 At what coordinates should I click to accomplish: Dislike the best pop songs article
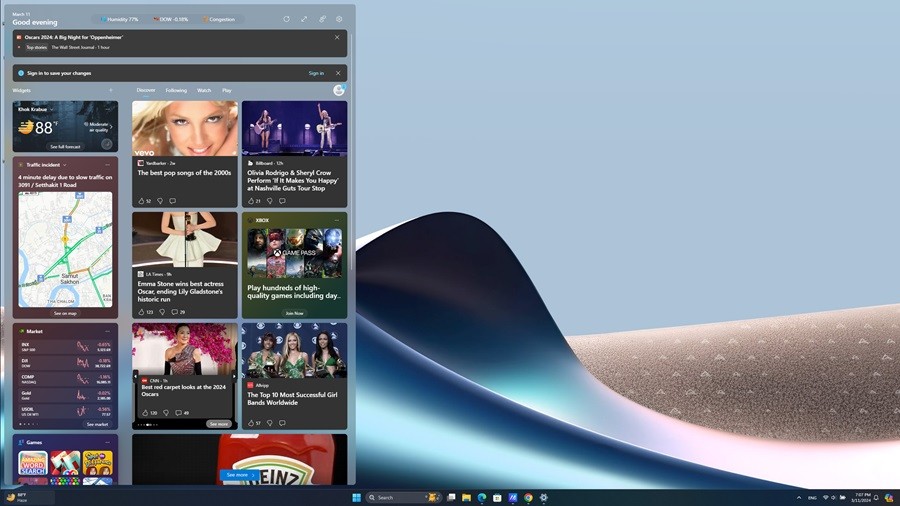(160, 201)
